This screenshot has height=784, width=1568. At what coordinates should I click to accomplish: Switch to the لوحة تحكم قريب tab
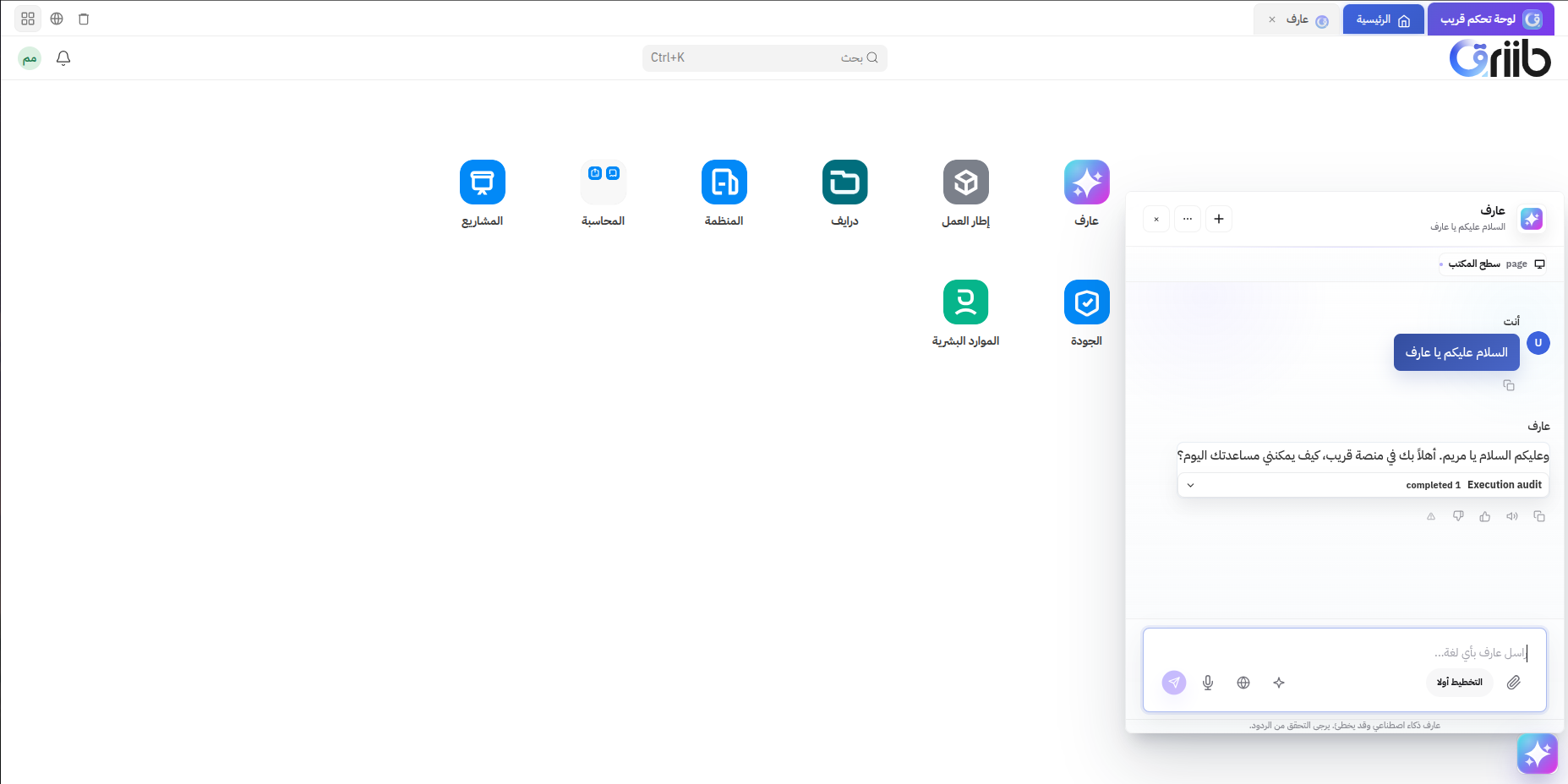(1491, 19)
